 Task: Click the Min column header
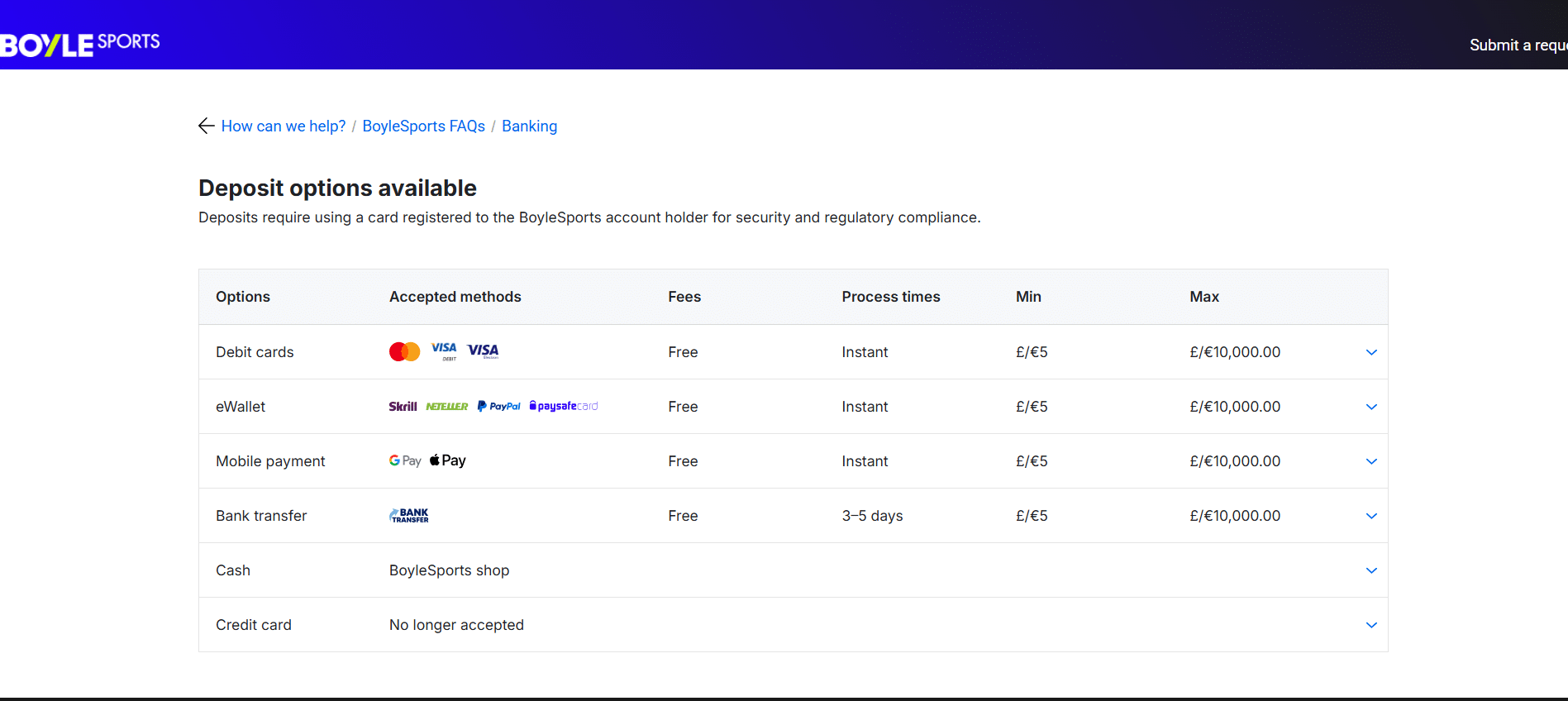pos(1028,297)
